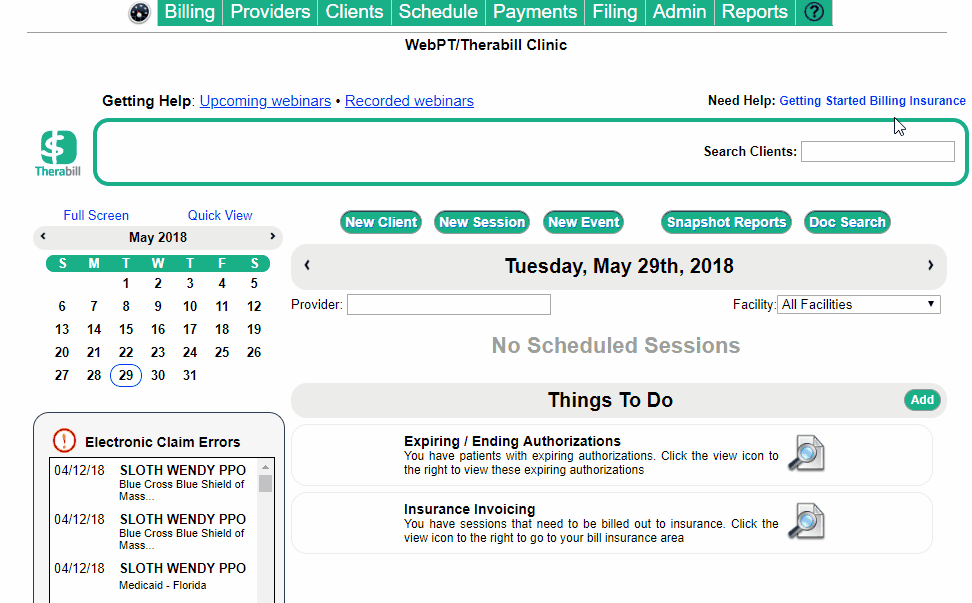Expand the Facility dropdown
Screen dimensions: 972x603
(858, 305)
